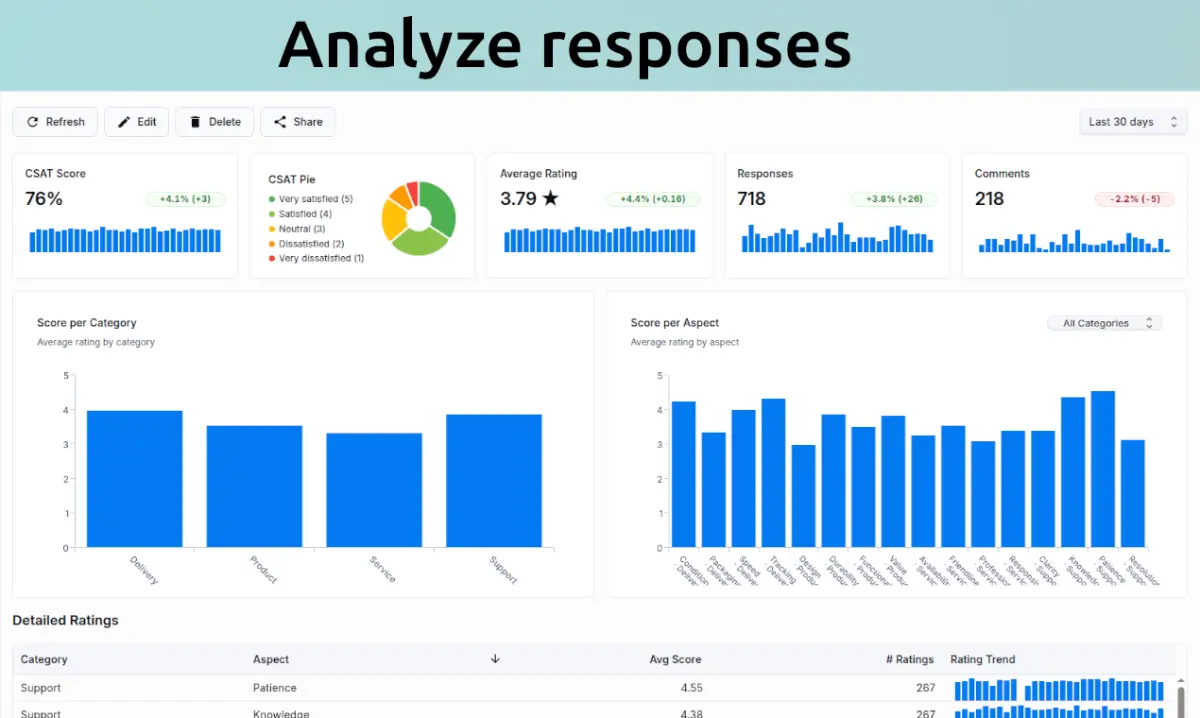Open the Responses card sparkline chart
This screenshot has height=718, width=1200.
coord(836,239)
